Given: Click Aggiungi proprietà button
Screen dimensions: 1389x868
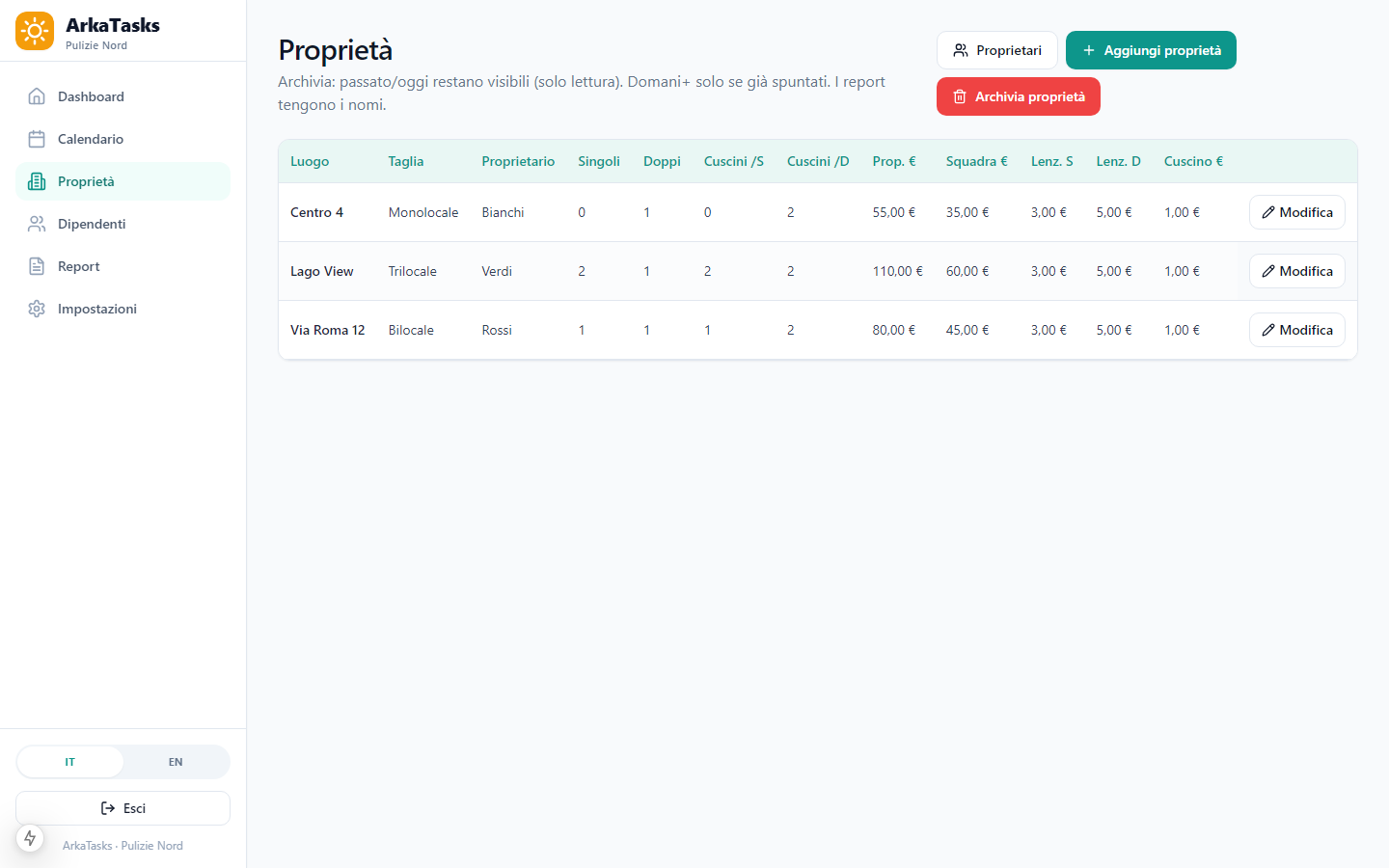Looking at the screenshot, I should coord(1151,50).
